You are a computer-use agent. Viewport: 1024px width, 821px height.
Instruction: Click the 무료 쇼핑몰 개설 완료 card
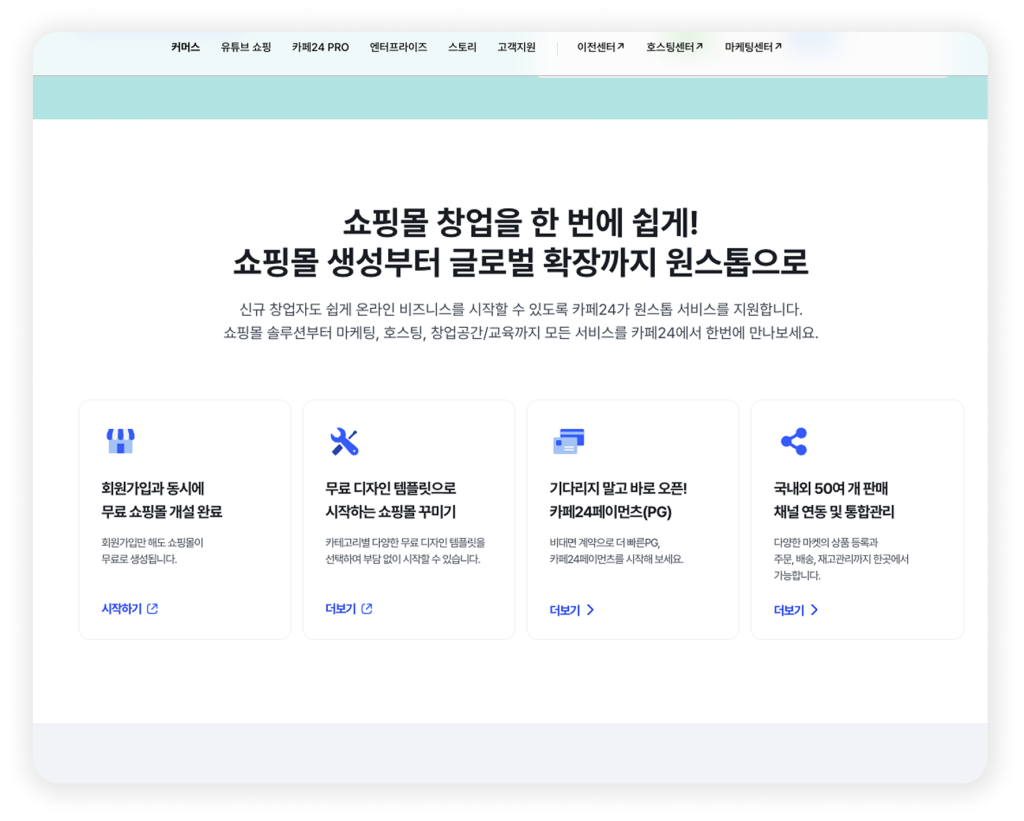pos(184,518)
